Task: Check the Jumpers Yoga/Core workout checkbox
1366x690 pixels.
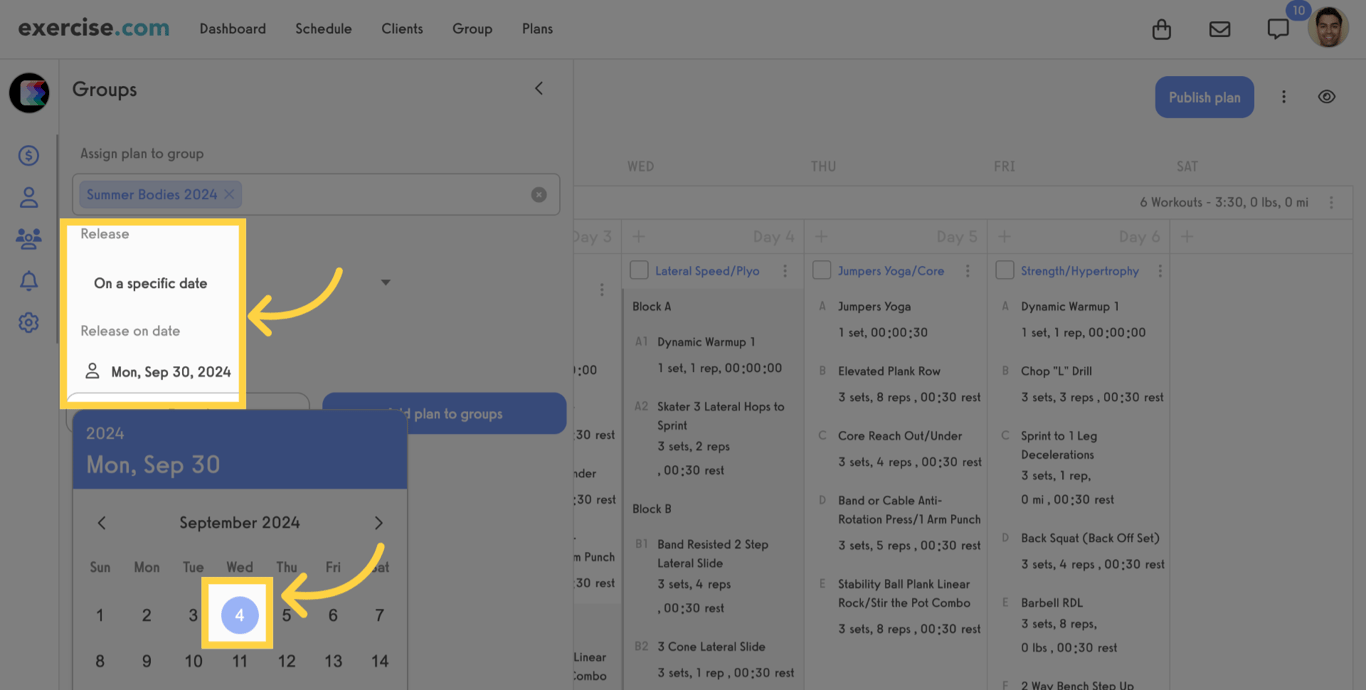Action: tap(822, 269)
